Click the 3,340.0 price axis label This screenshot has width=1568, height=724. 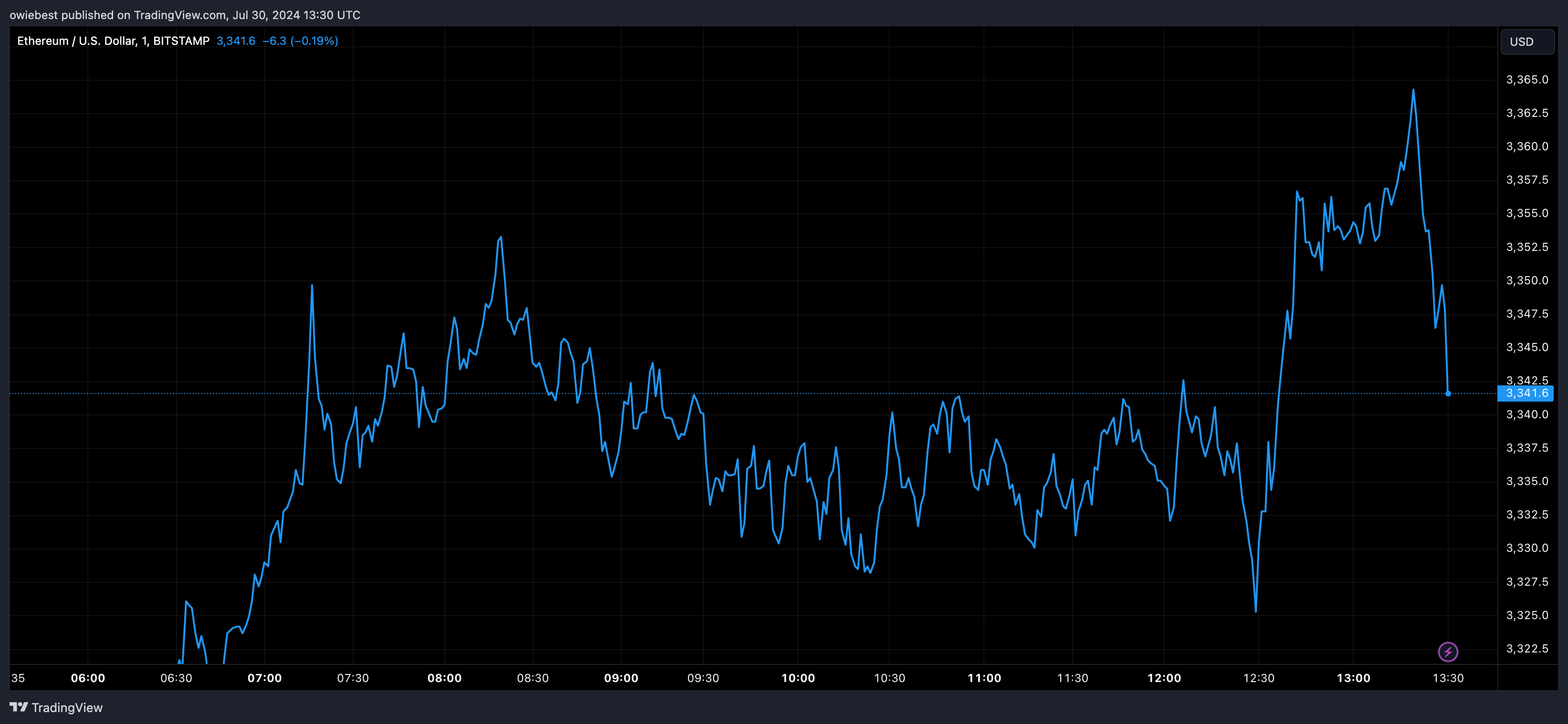coord(1526,414)
